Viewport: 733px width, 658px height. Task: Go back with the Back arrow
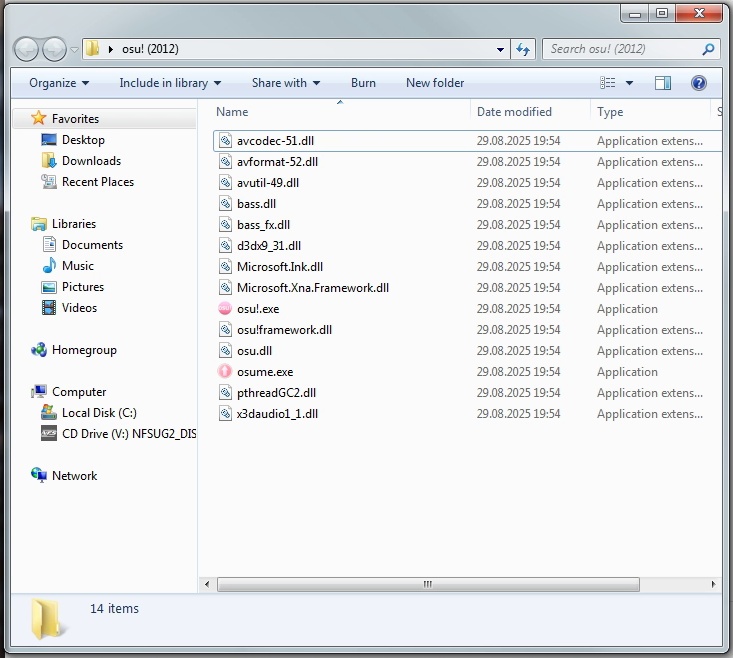point(26,49)
